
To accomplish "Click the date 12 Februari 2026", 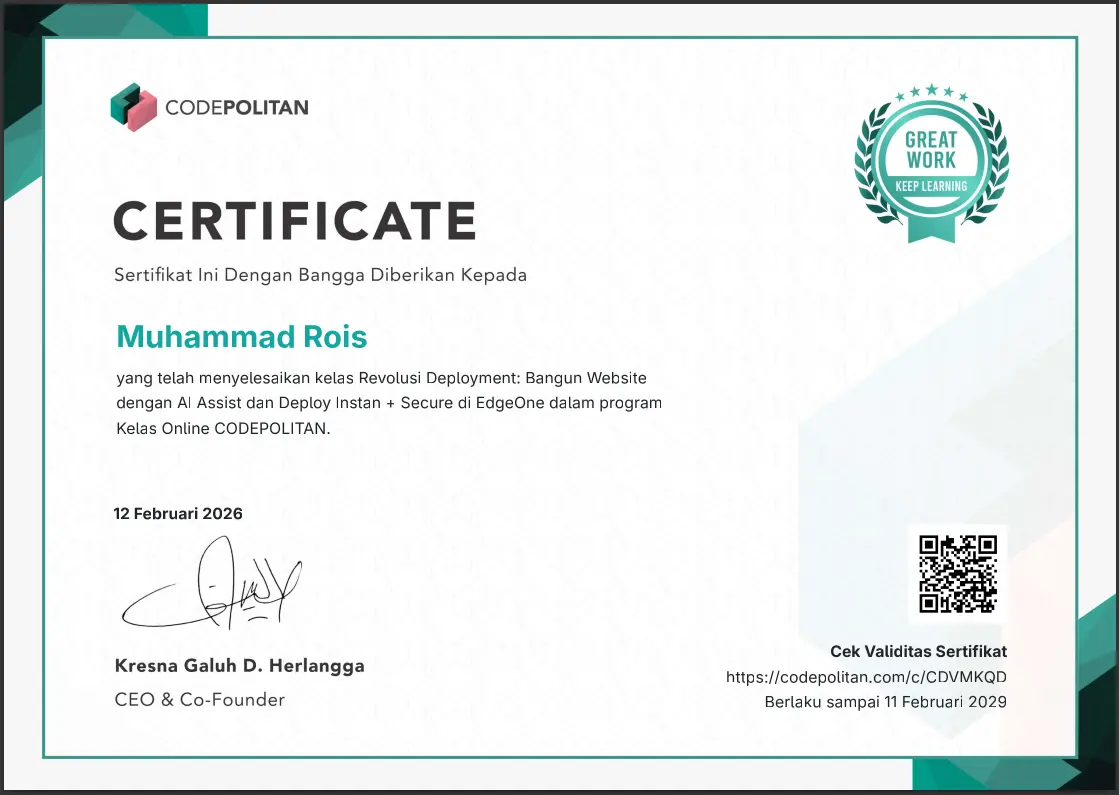I will coord(178,514).
